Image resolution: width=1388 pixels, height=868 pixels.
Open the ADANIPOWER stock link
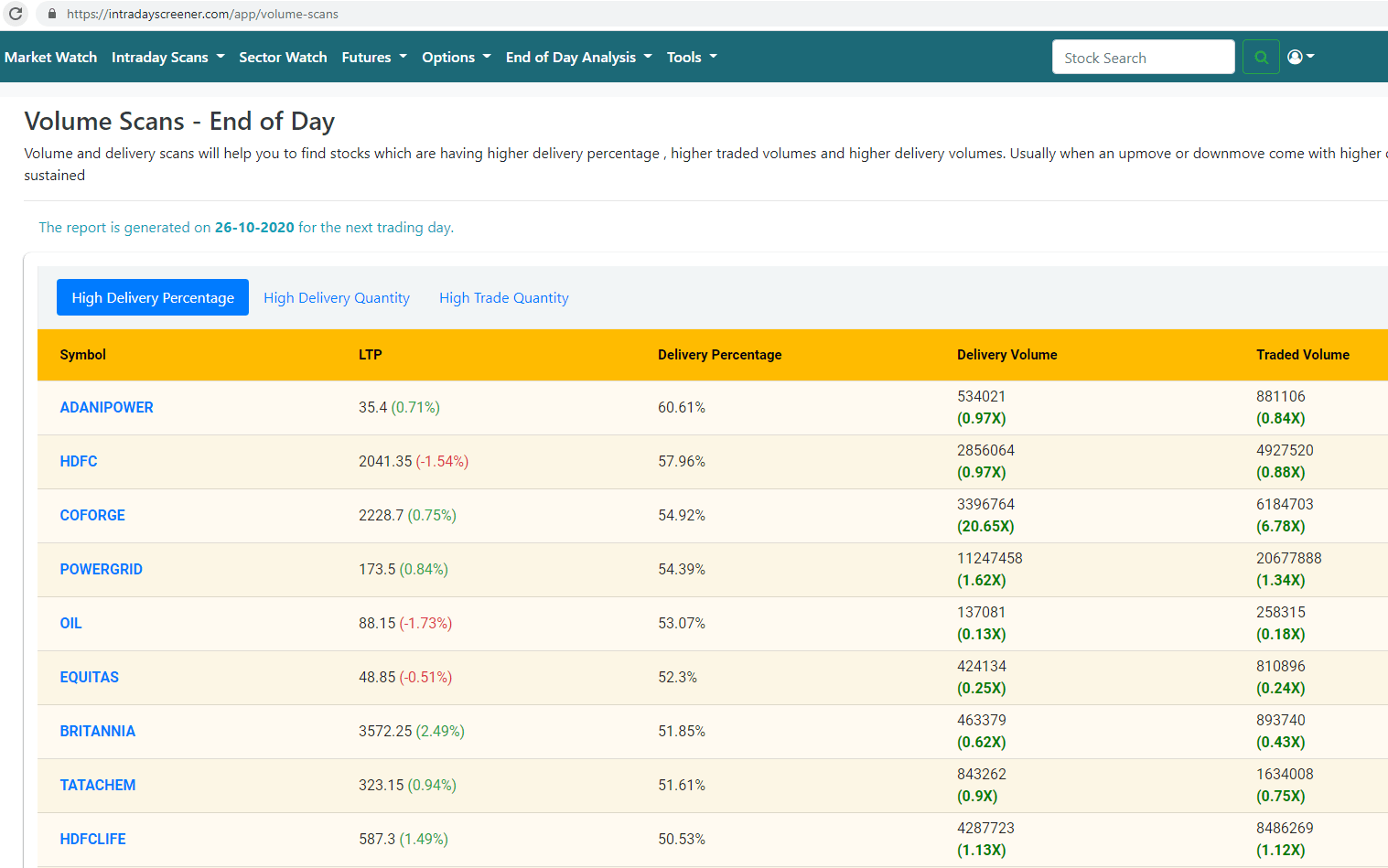click(x=106, y=407)
